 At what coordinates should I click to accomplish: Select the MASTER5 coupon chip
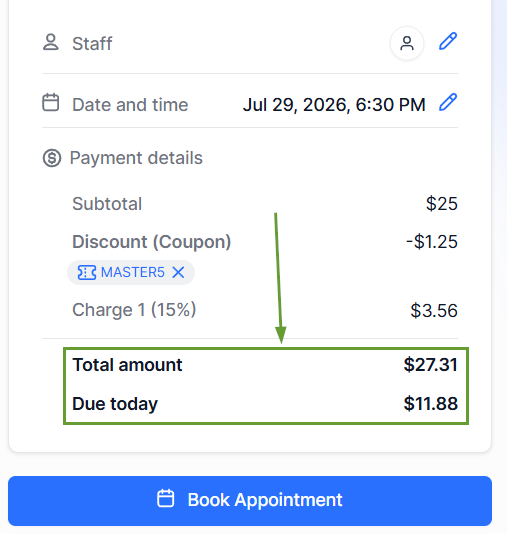[x=131, y=272]
